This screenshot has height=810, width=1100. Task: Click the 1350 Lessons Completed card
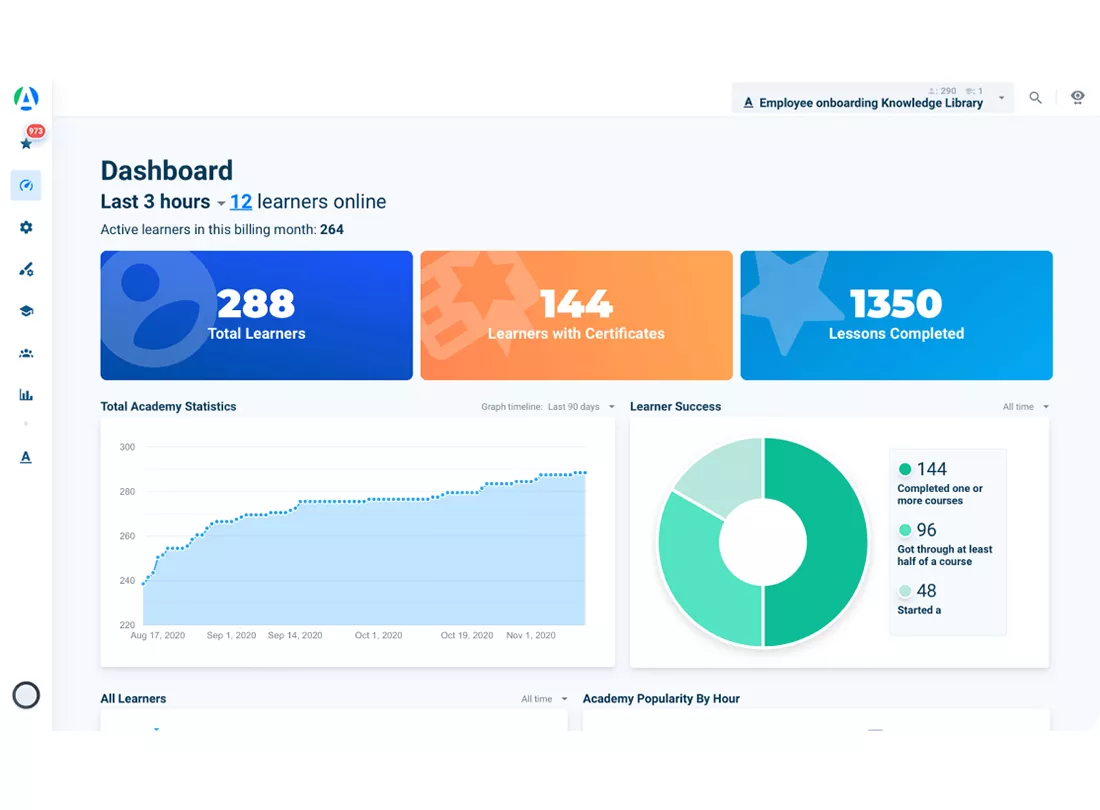[x=896, y=316]
